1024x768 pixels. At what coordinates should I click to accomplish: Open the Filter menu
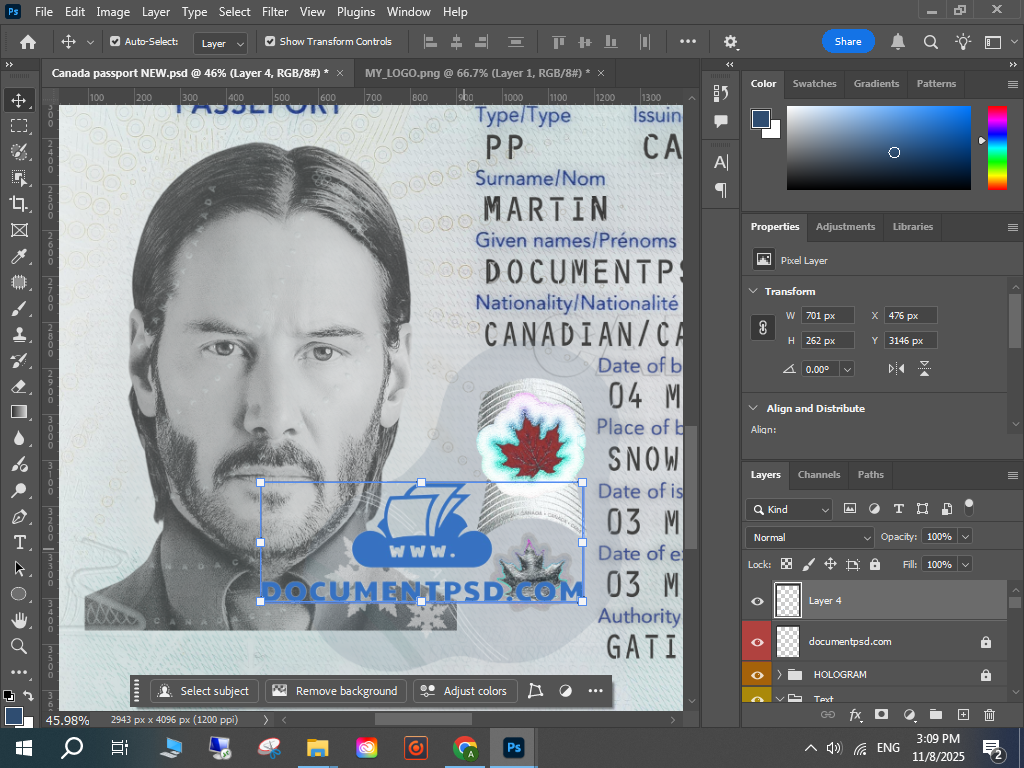tap(274, 12)
